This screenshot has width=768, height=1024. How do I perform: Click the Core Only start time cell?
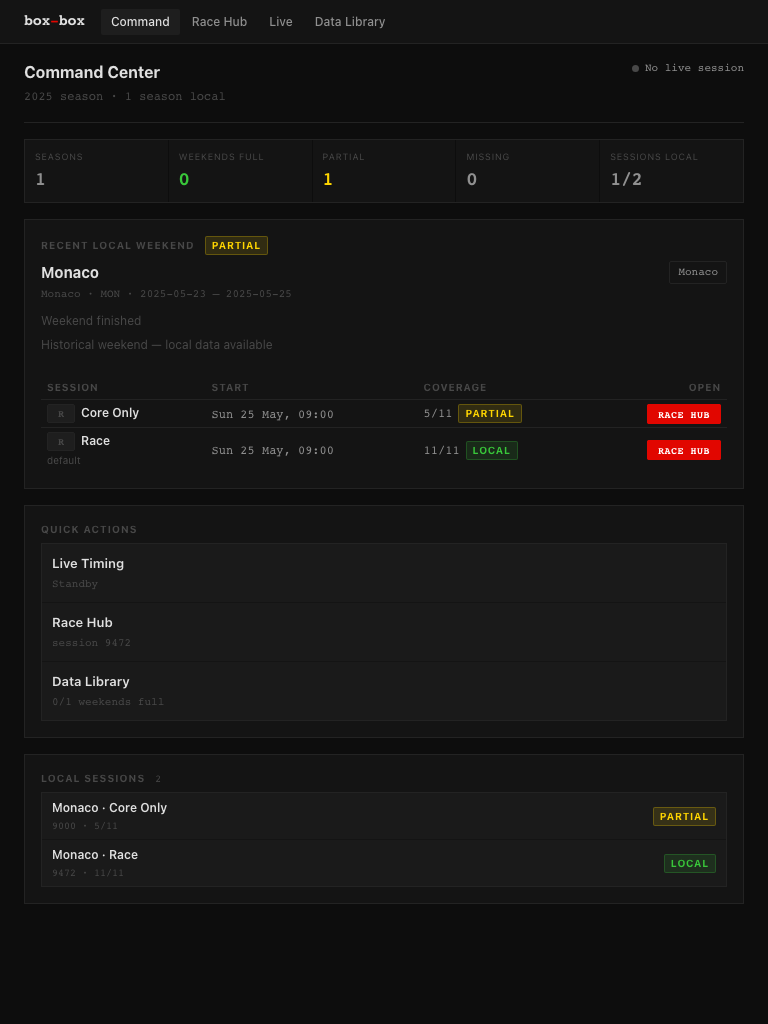click(x=272, y=415)
